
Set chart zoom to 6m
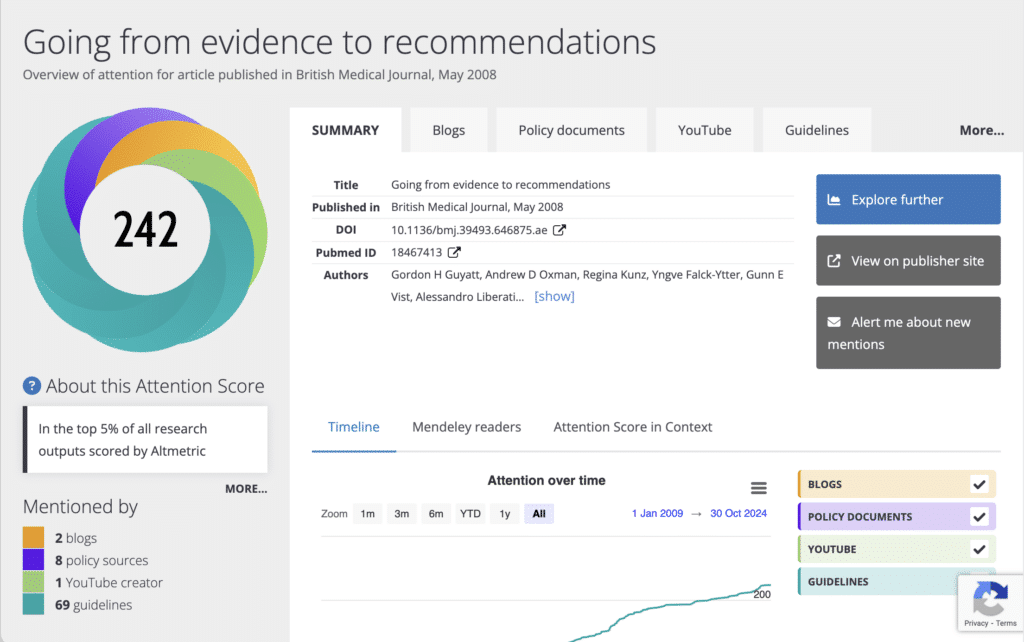pos(436,514)
